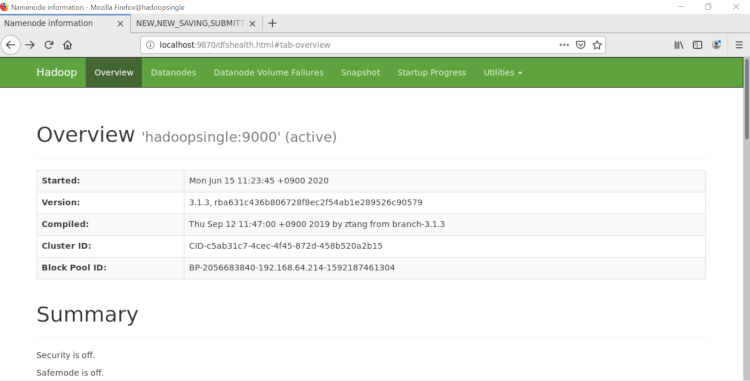The height and width of the screenshot is (381, 750).
Task: Open a new tab with plus button
Action: [x=272, y=23]
